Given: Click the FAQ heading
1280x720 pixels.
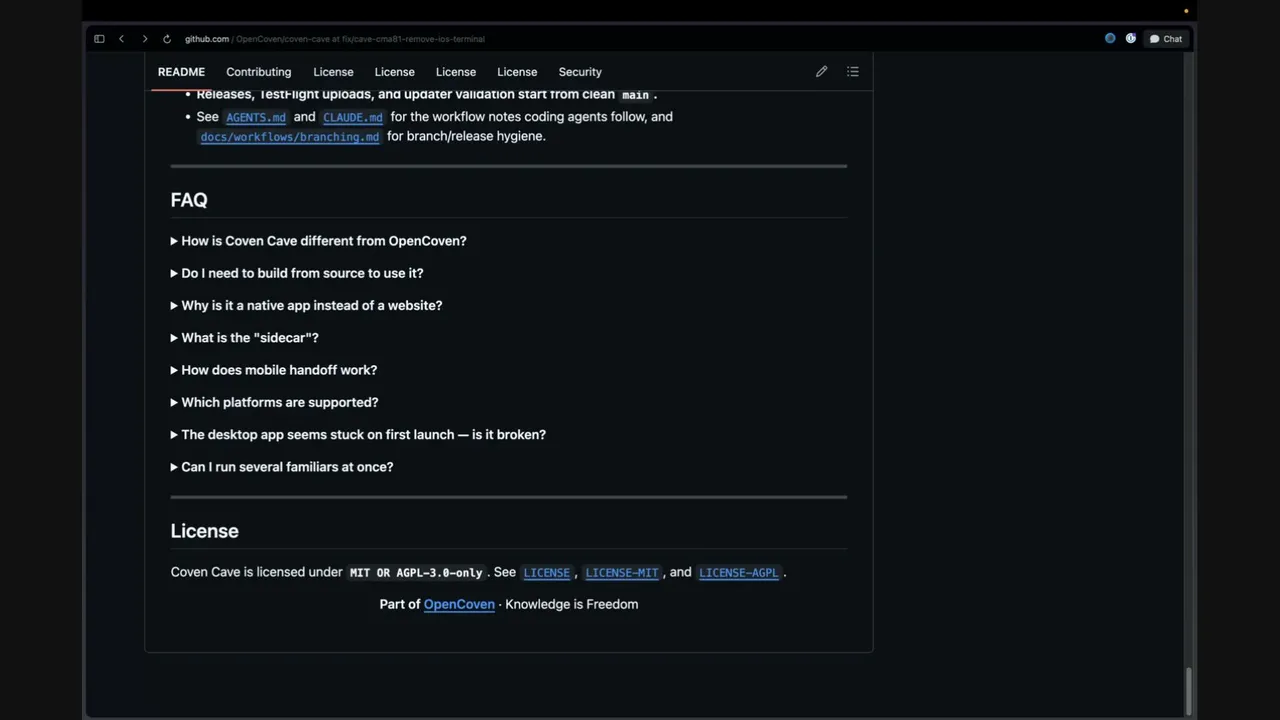Looking at the screenshot, I should pos(189,200).
